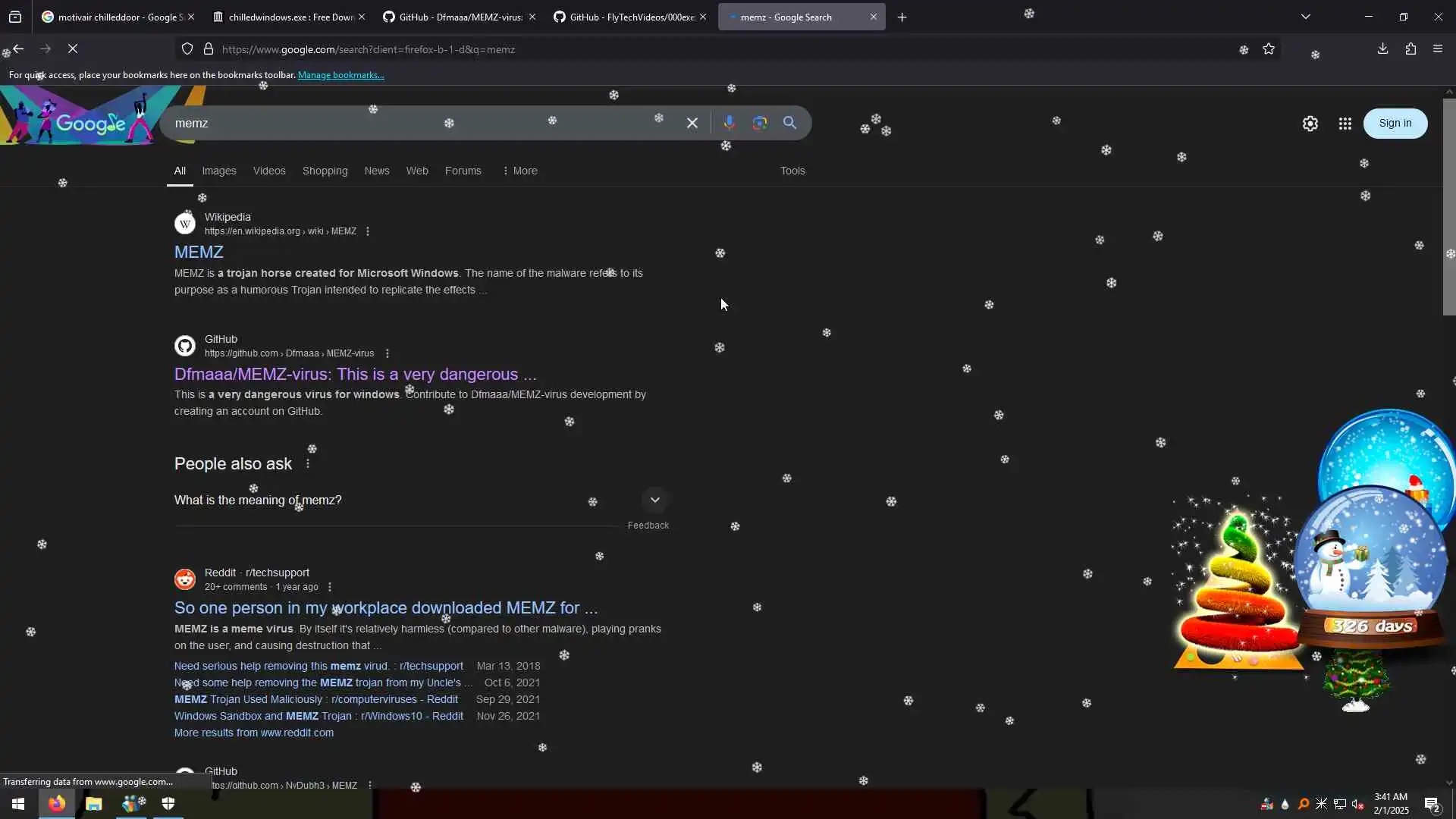This screenshot has width=1456, height=819.
Task: Open Firefox downloads panel
Action: click(x=1382, y=49)
